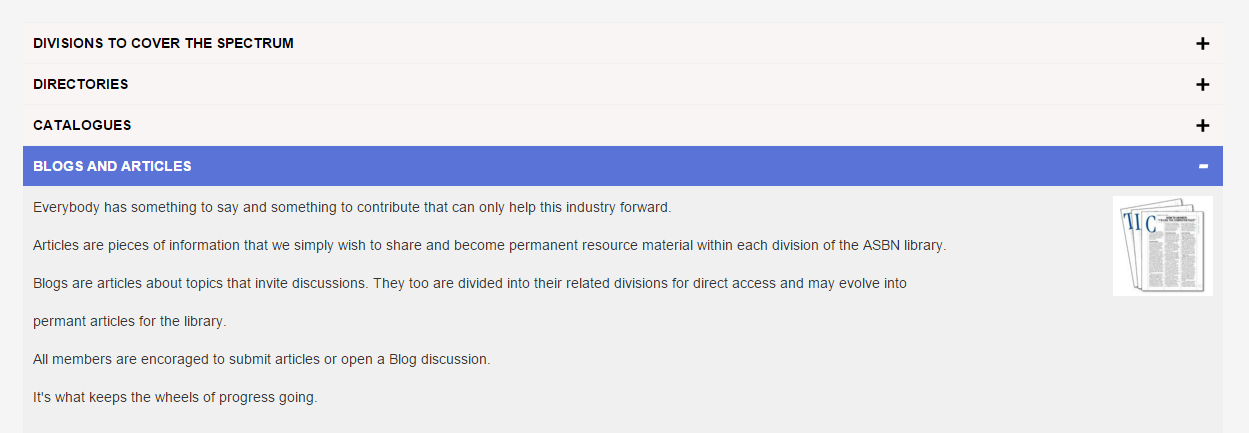This screenshot has height=433, width=1249.
Task: Expand the Divisions to Cover the Spectrum plus icon
Action: click(1202, 44)
